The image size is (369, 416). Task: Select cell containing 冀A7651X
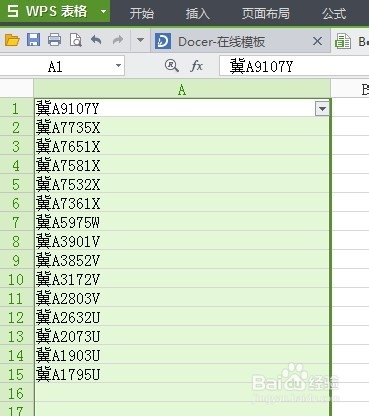pos(182,146)
